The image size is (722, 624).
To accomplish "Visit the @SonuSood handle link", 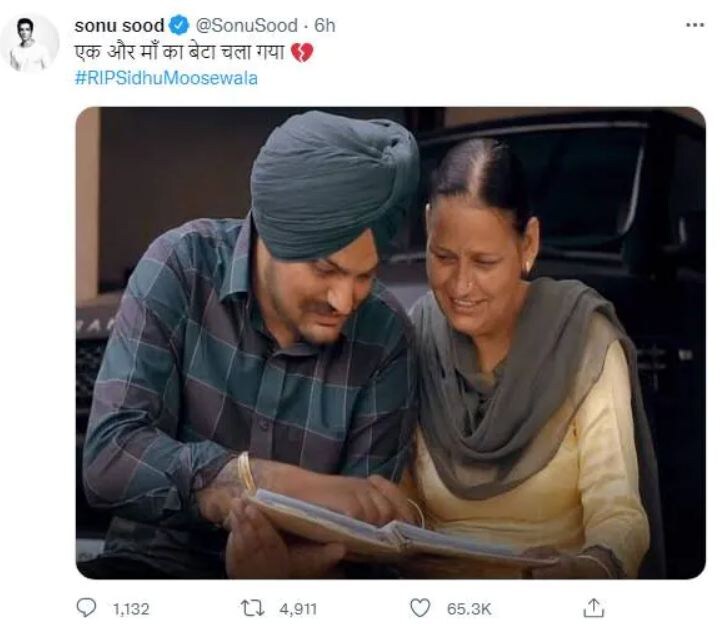I will [247, 25].
